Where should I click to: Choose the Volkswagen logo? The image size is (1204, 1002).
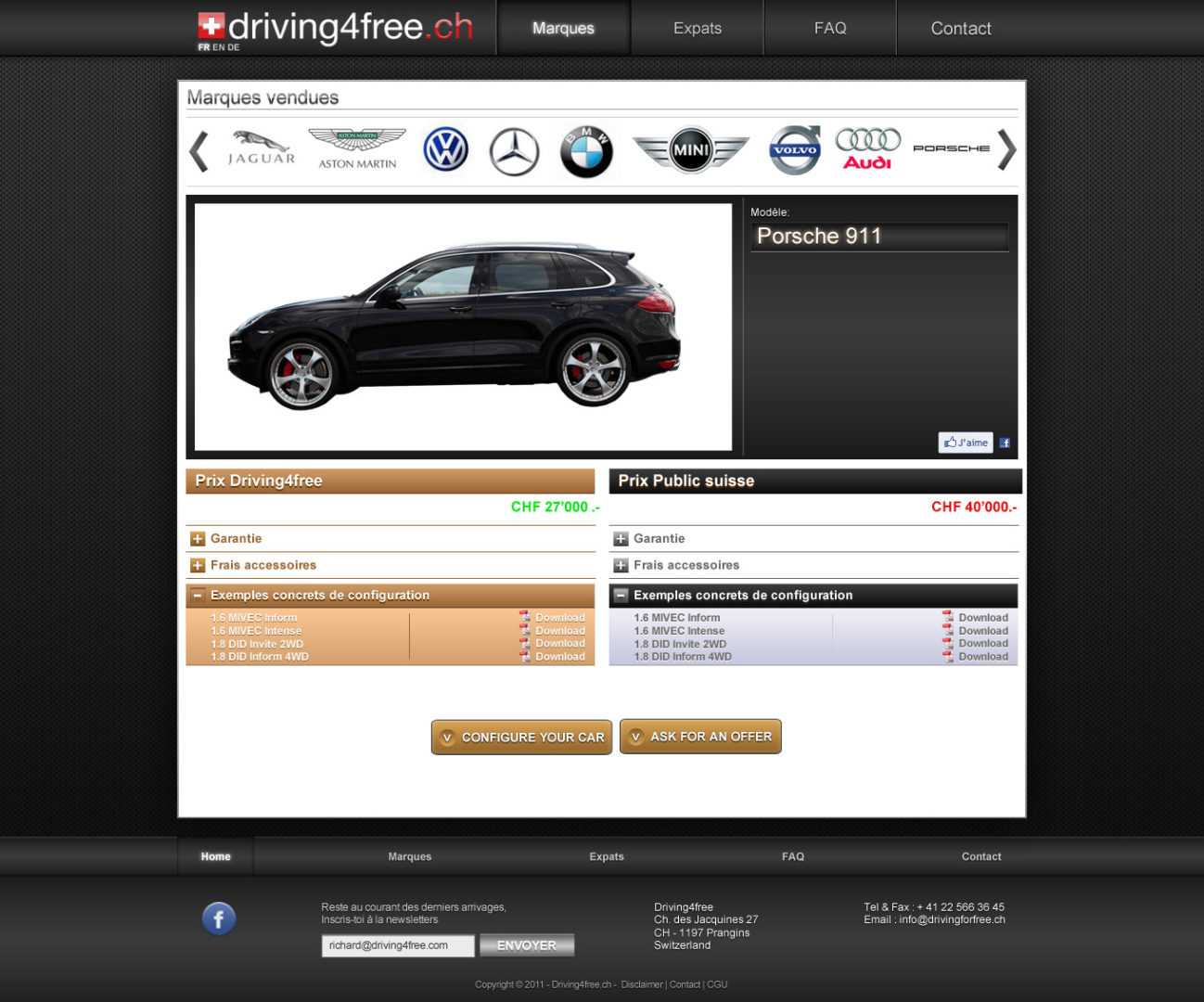tap(446, 149)
